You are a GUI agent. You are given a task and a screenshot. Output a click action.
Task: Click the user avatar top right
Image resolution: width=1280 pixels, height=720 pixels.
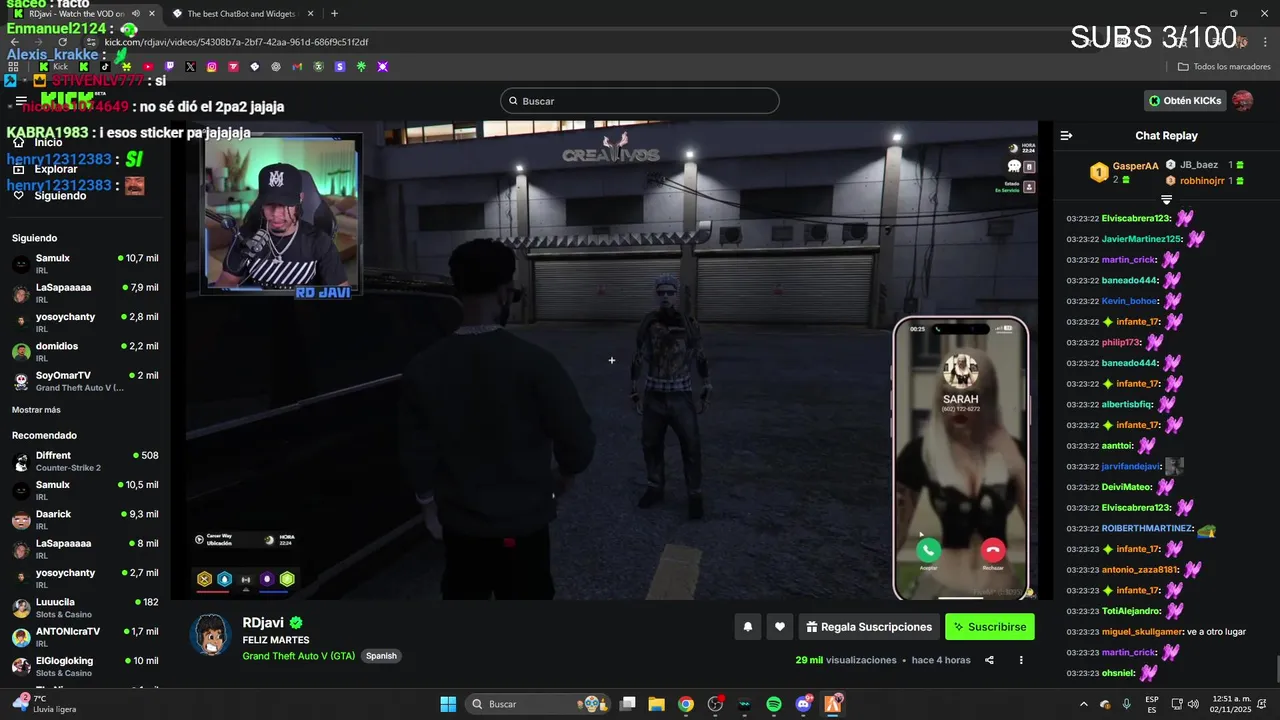1242,101
